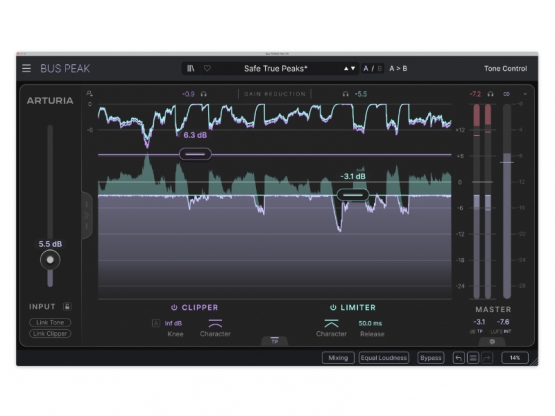Click the GAIN REDUCTION label
This screenshot has height=416, width=555.
pyautogui.click(x=275, y=94)
